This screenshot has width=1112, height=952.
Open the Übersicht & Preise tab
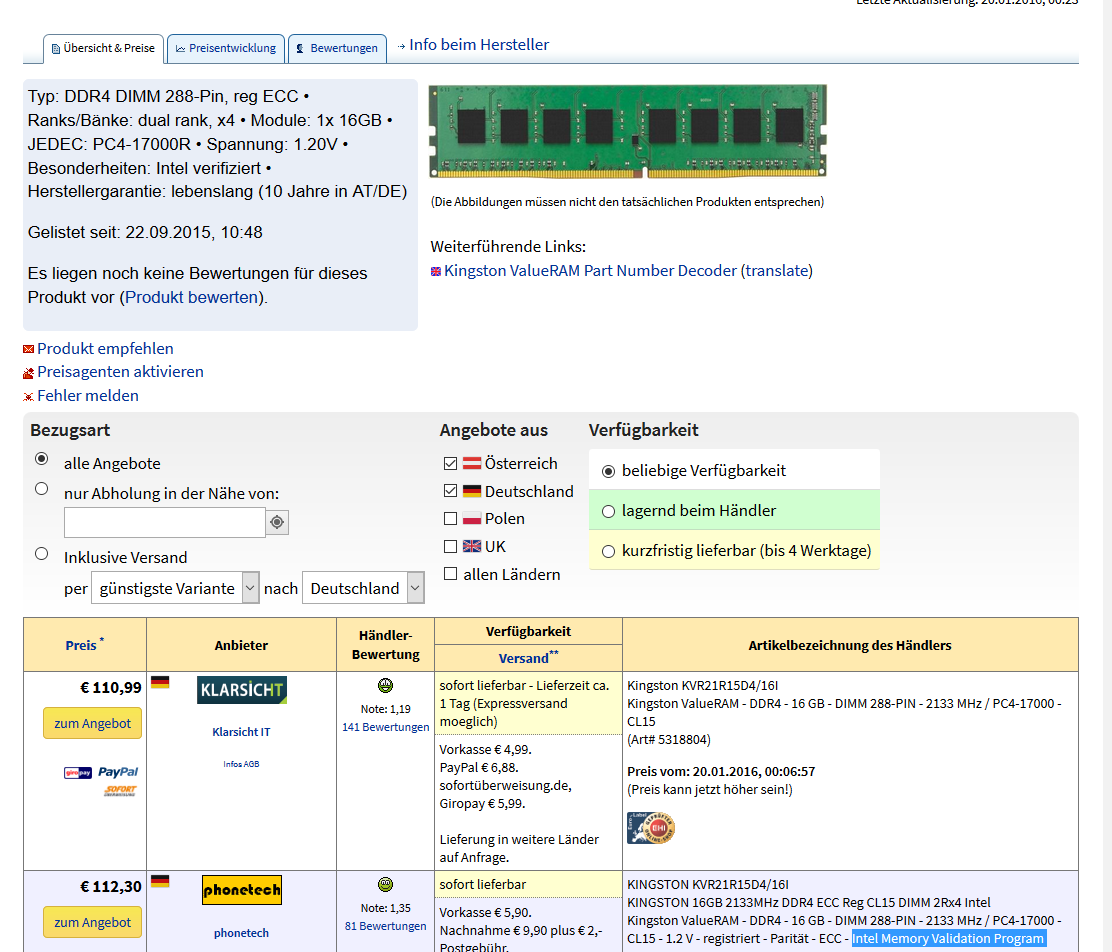pos(104,48)
